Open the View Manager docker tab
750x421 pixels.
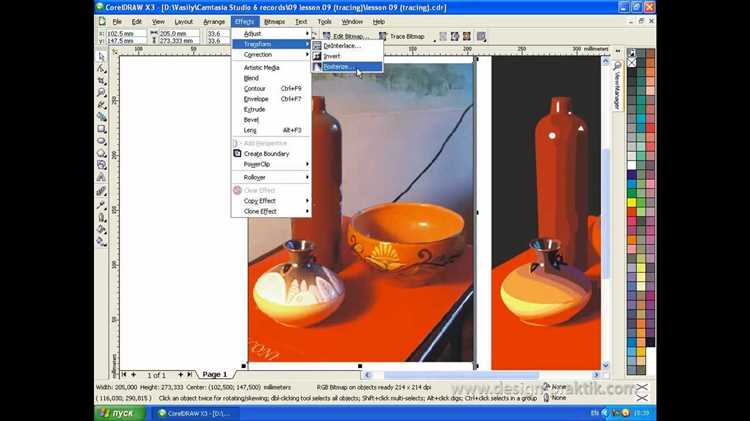(618, 85)
